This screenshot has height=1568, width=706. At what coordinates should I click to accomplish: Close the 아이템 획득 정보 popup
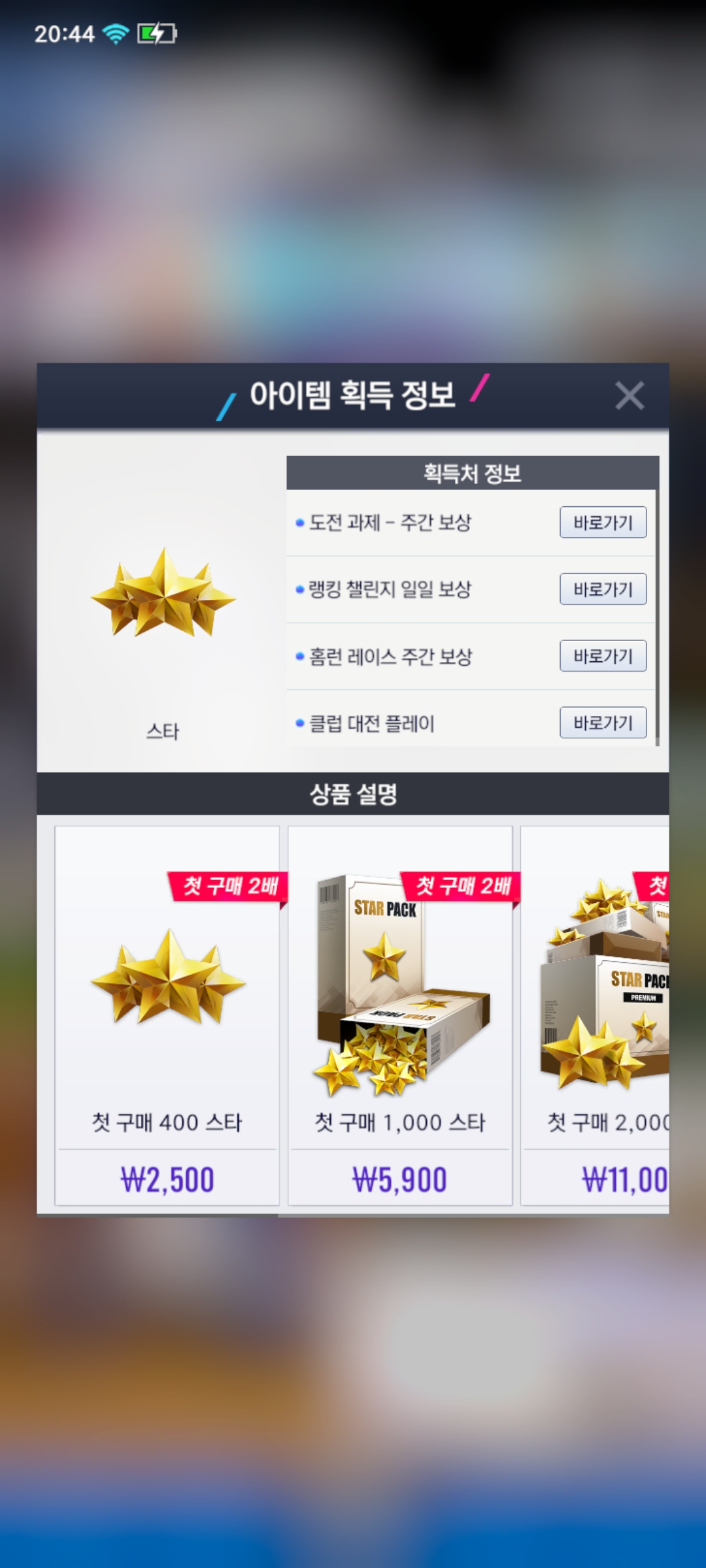coord(630,395)
